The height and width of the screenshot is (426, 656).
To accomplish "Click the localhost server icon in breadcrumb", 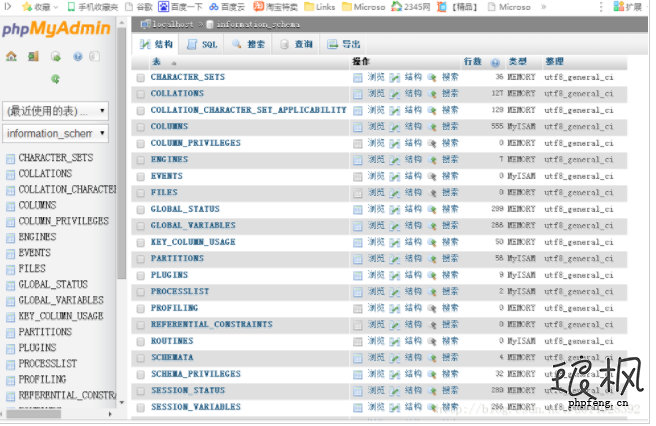I will coord(145,24).
